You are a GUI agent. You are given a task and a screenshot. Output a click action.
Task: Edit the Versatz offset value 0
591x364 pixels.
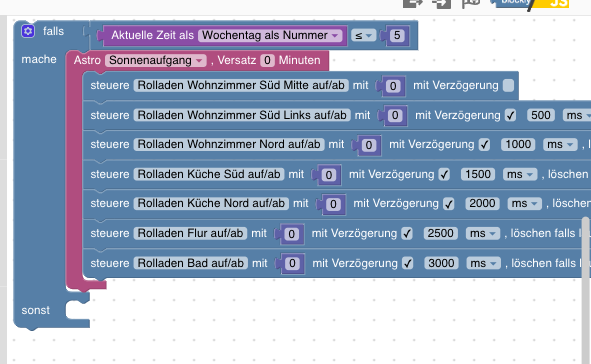(267, 60)
